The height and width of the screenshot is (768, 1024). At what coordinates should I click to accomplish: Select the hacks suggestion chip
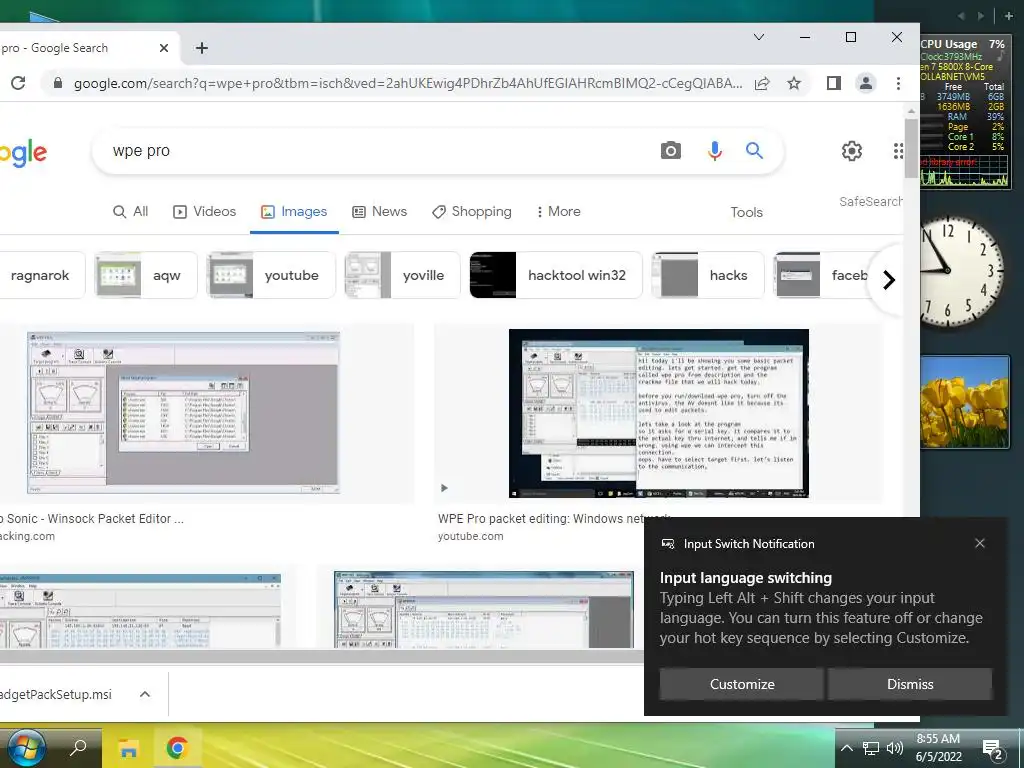coord(708,275)
